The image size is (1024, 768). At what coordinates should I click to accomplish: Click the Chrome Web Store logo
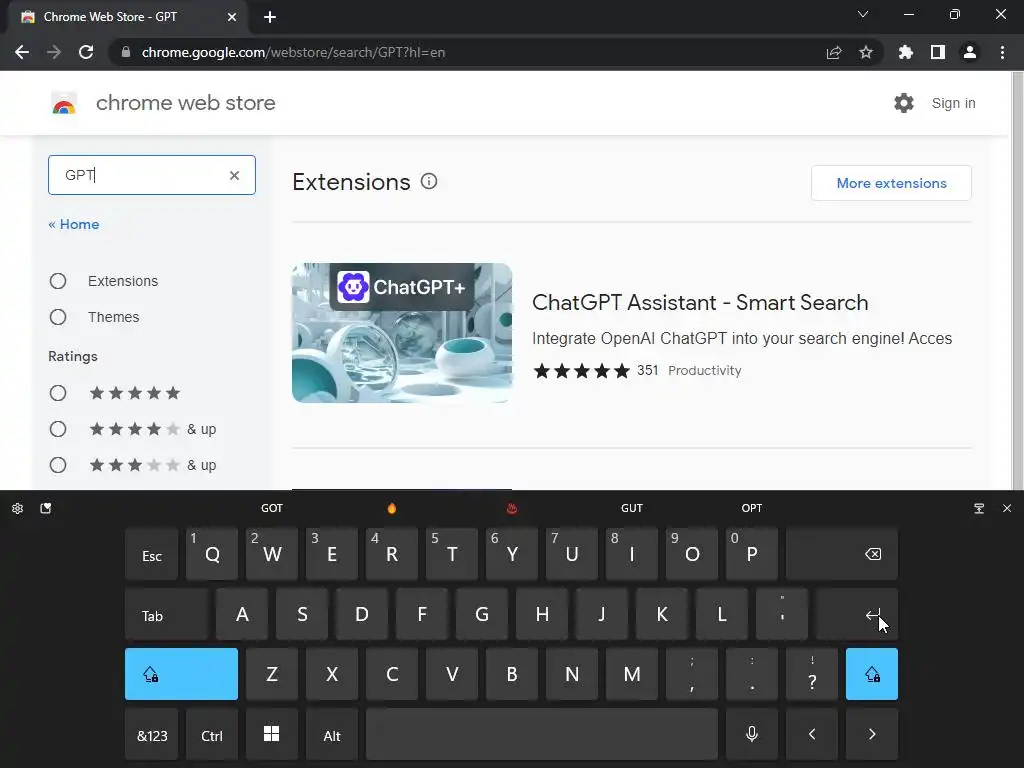[64, 103]
